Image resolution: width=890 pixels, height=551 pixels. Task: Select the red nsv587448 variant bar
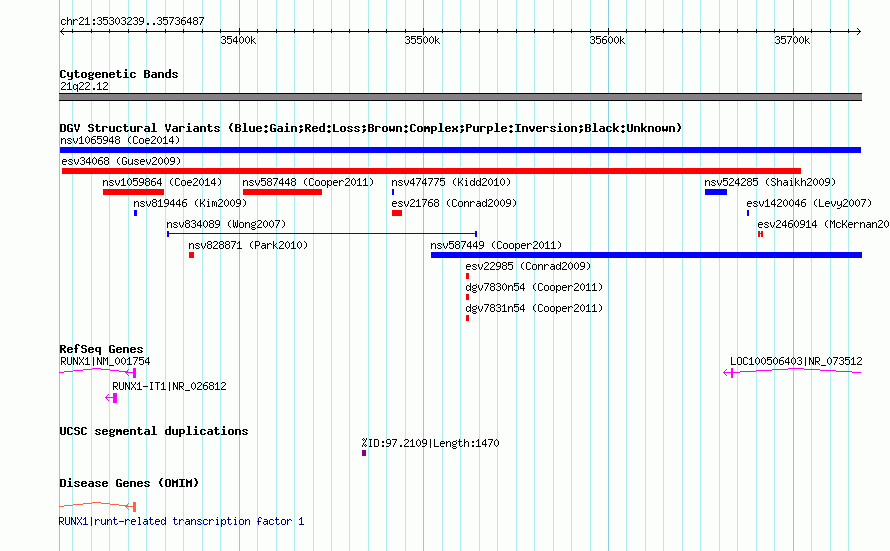[x=282, y=192]
